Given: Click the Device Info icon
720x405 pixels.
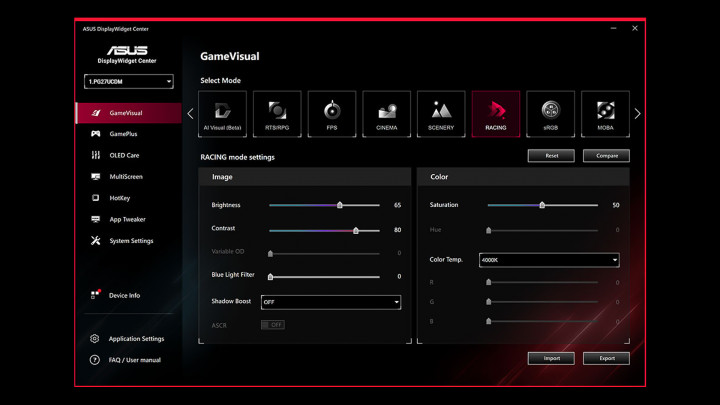Looking at the screenshot, I should (x=95, y=295).
